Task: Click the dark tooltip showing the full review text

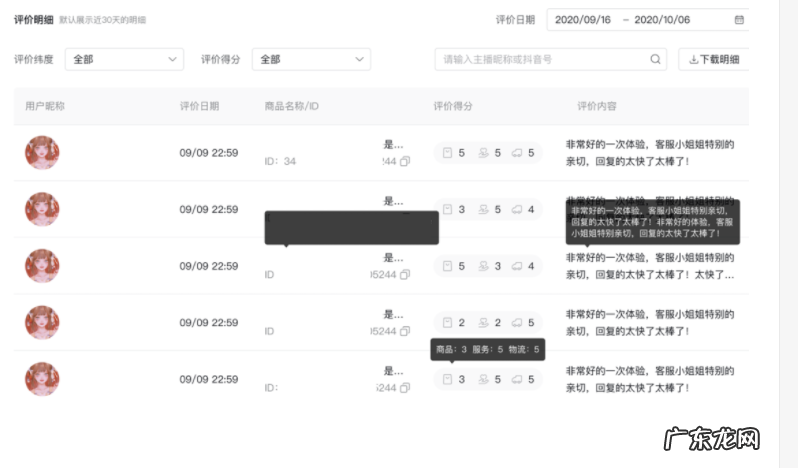Action: [x=652, y=222]
